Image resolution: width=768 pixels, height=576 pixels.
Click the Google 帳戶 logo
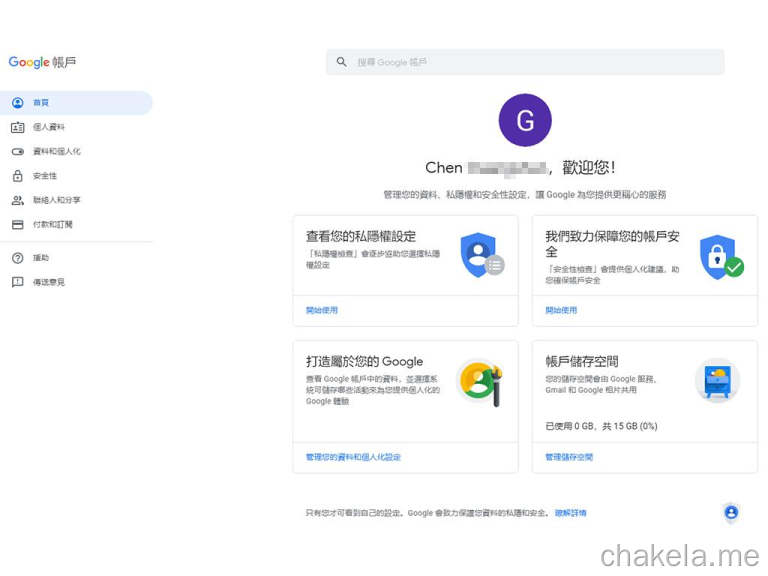coord(43,62)
